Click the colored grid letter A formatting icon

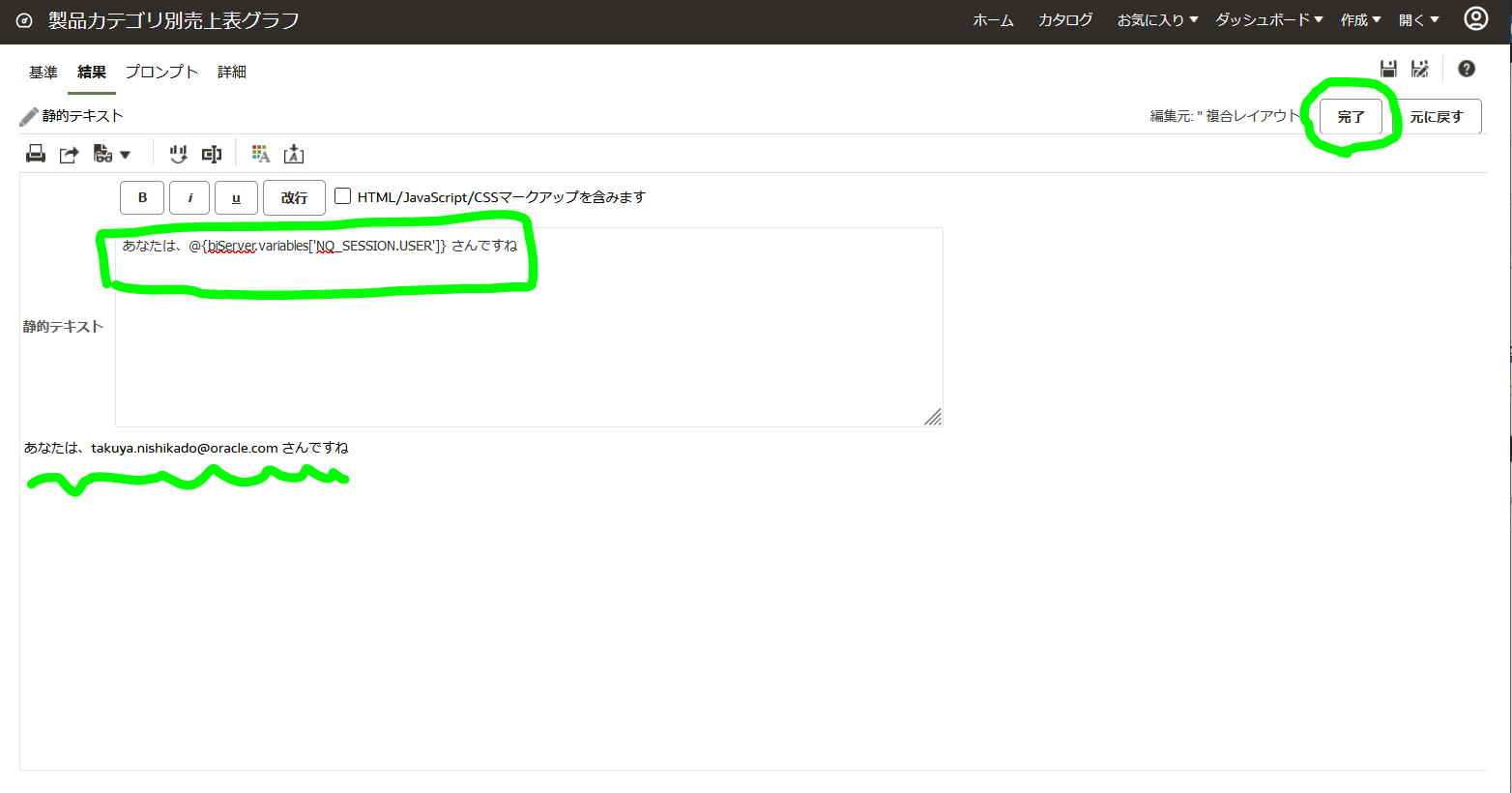pos(260,154)
